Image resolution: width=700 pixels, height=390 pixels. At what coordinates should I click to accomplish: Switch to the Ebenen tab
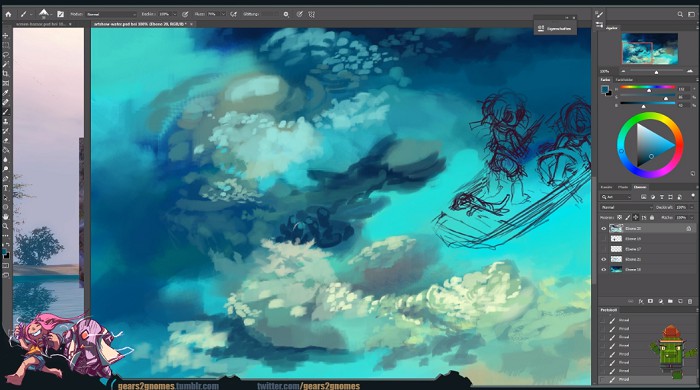640,187
